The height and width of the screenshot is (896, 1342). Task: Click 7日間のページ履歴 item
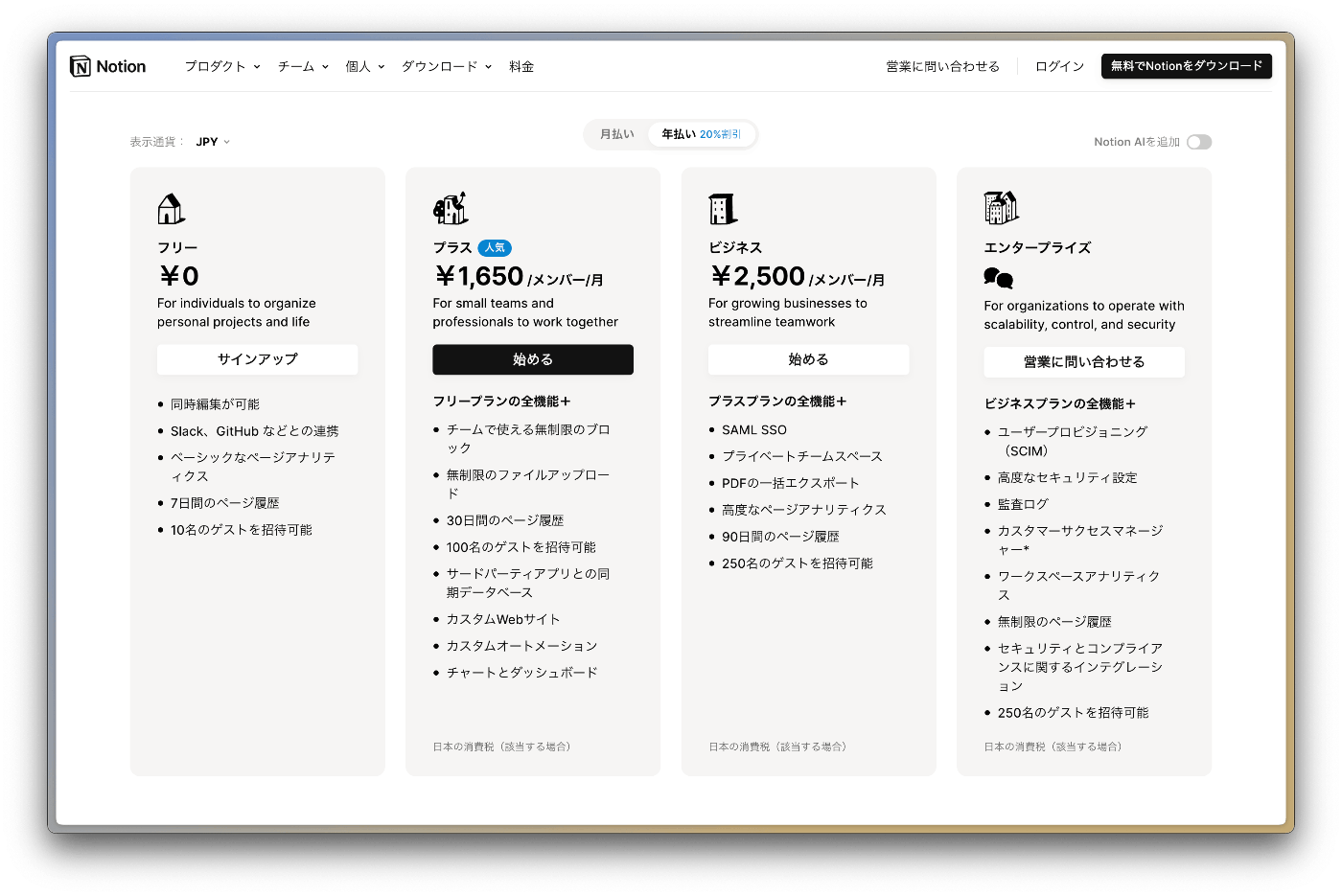225,503
